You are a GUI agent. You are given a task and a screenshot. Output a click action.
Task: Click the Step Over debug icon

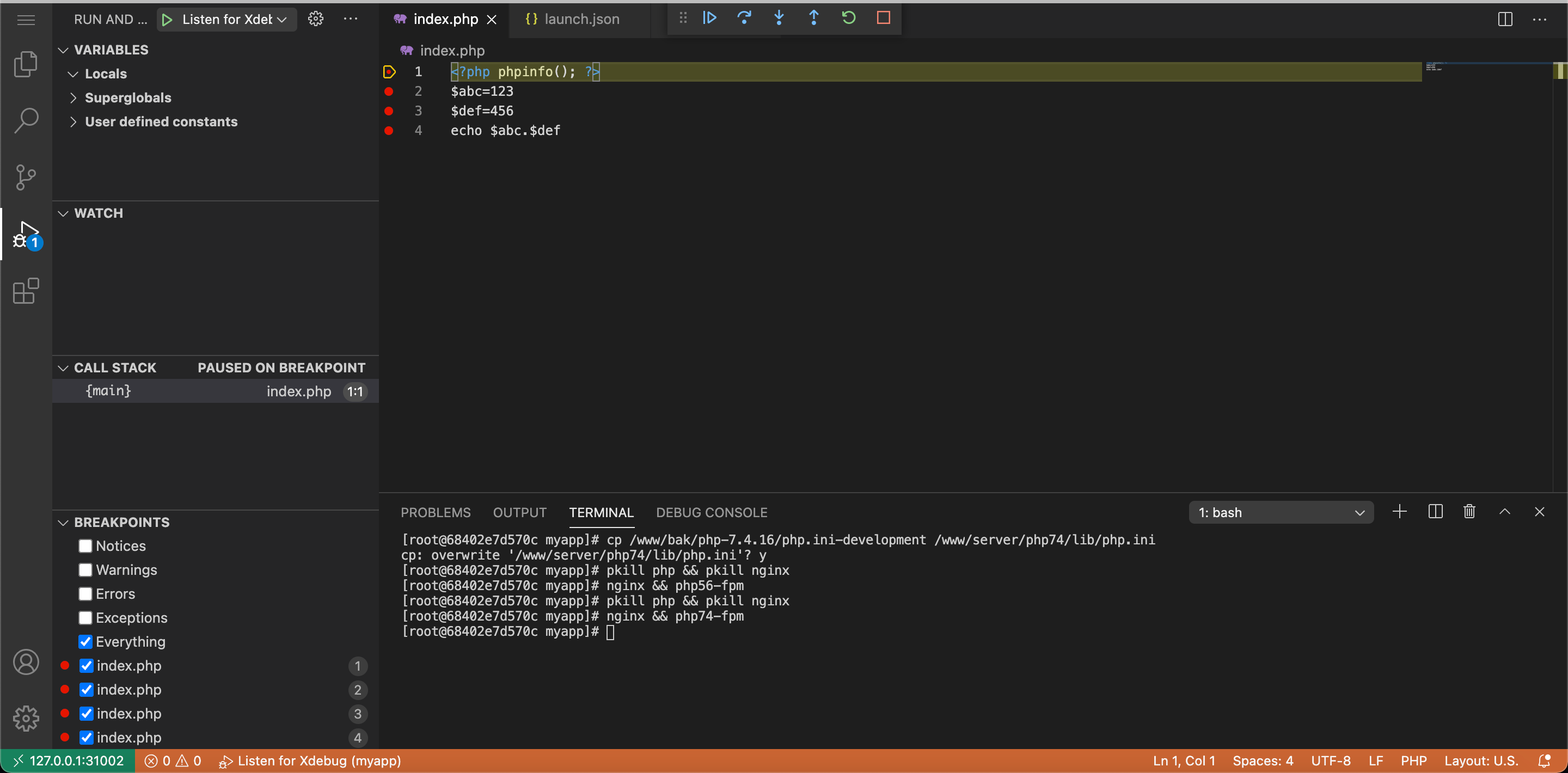pyautogui.click(x=745, y=18)
